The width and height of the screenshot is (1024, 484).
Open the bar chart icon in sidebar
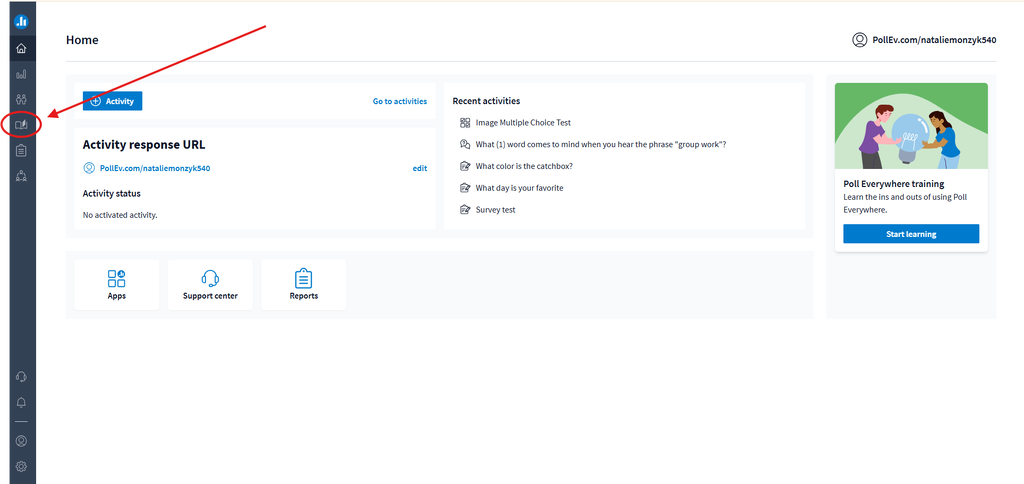click(x=21, y=74)
